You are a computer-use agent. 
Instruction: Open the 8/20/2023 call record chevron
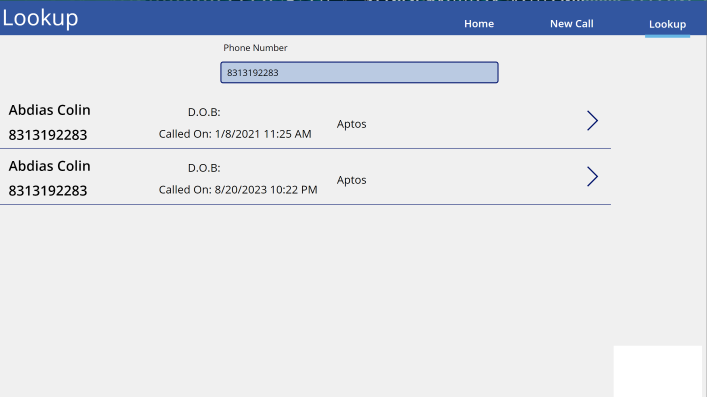pyautogui.click(x=592, y=176)
